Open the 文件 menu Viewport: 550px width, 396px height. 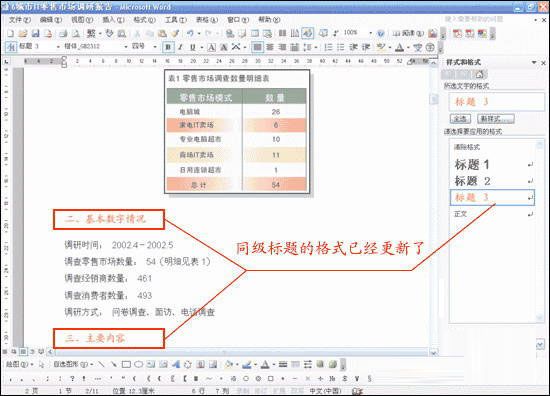point(20,20)
